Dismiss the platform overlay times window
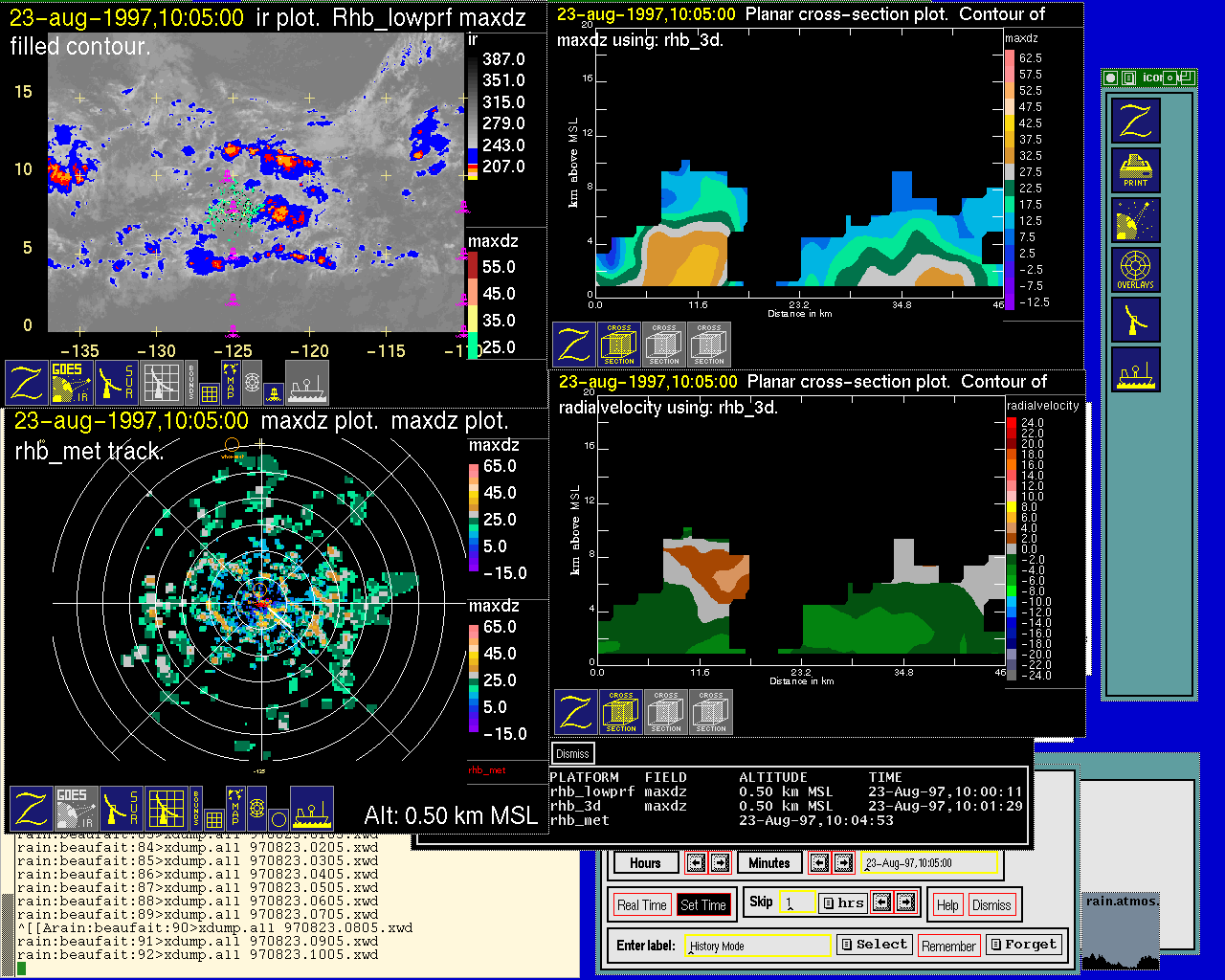 point(572,754)
